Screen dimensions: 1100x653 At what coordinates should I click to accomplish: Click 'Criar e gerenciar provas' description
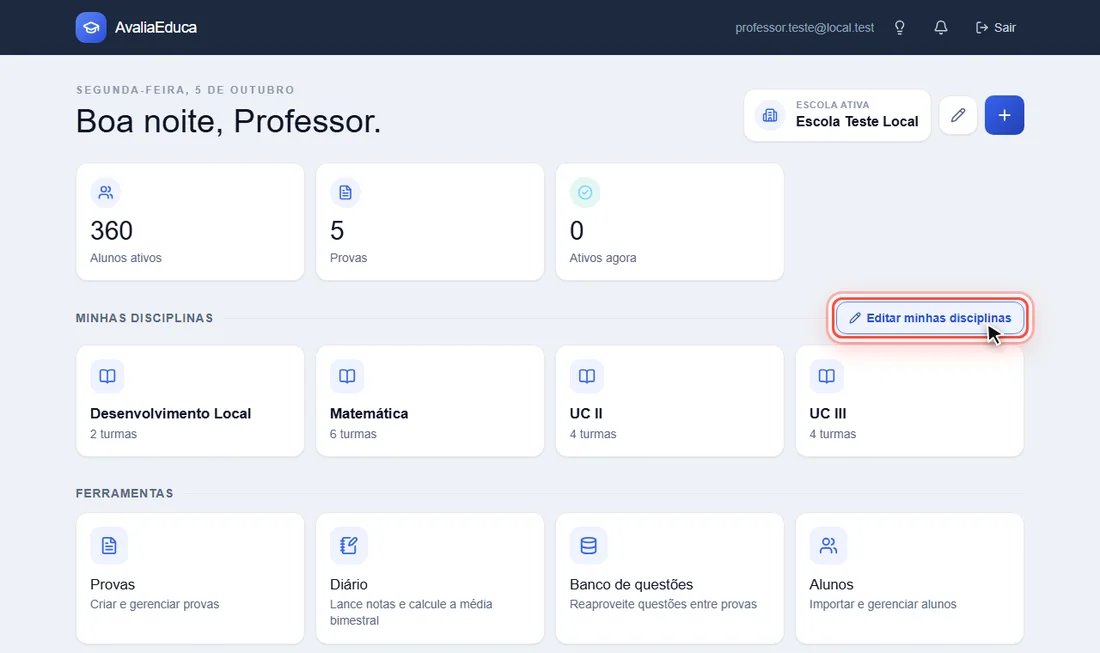click(154, 604)
